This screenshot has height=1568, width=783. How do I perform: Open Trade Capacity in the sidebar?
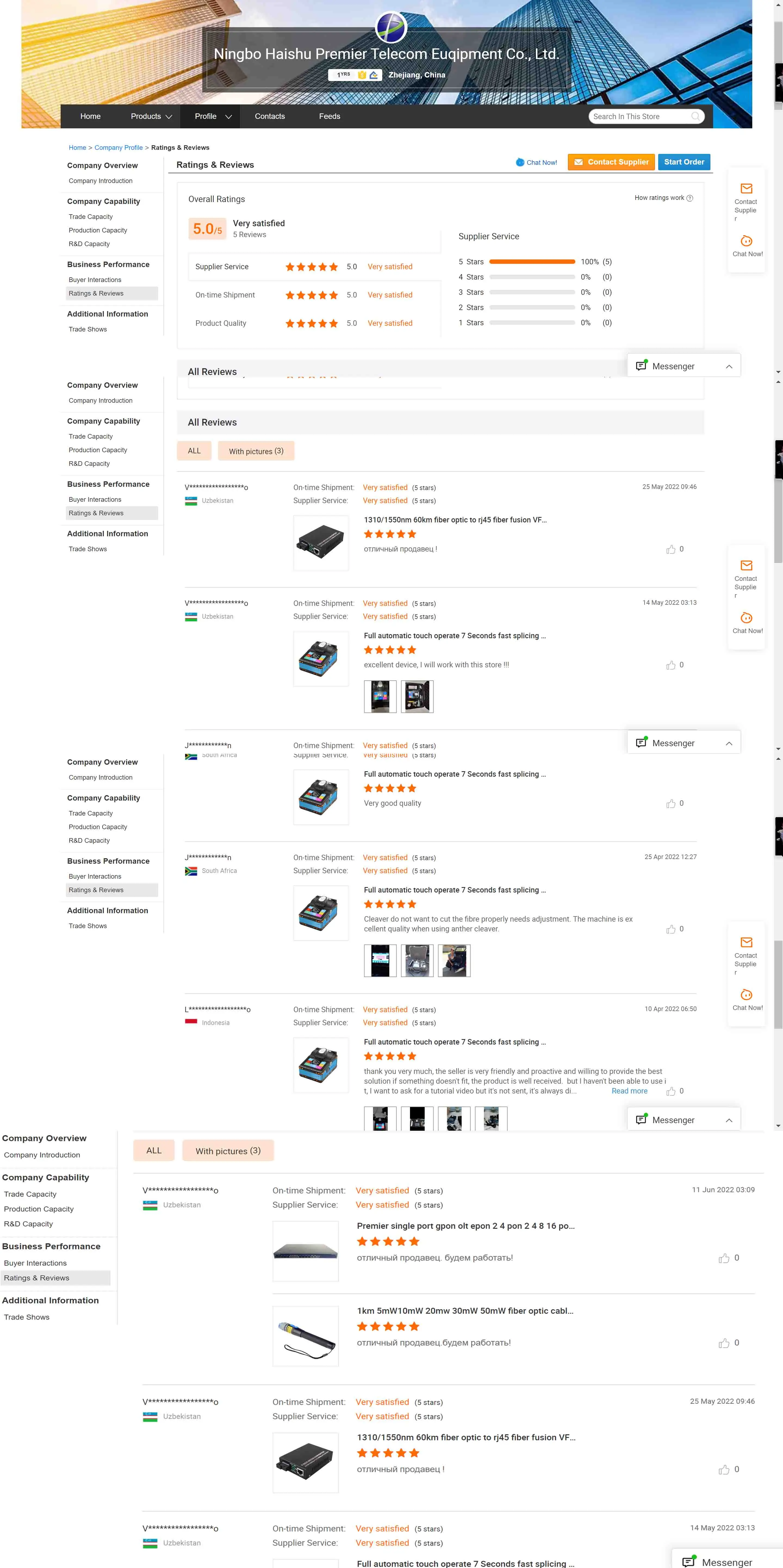(91, 217)
